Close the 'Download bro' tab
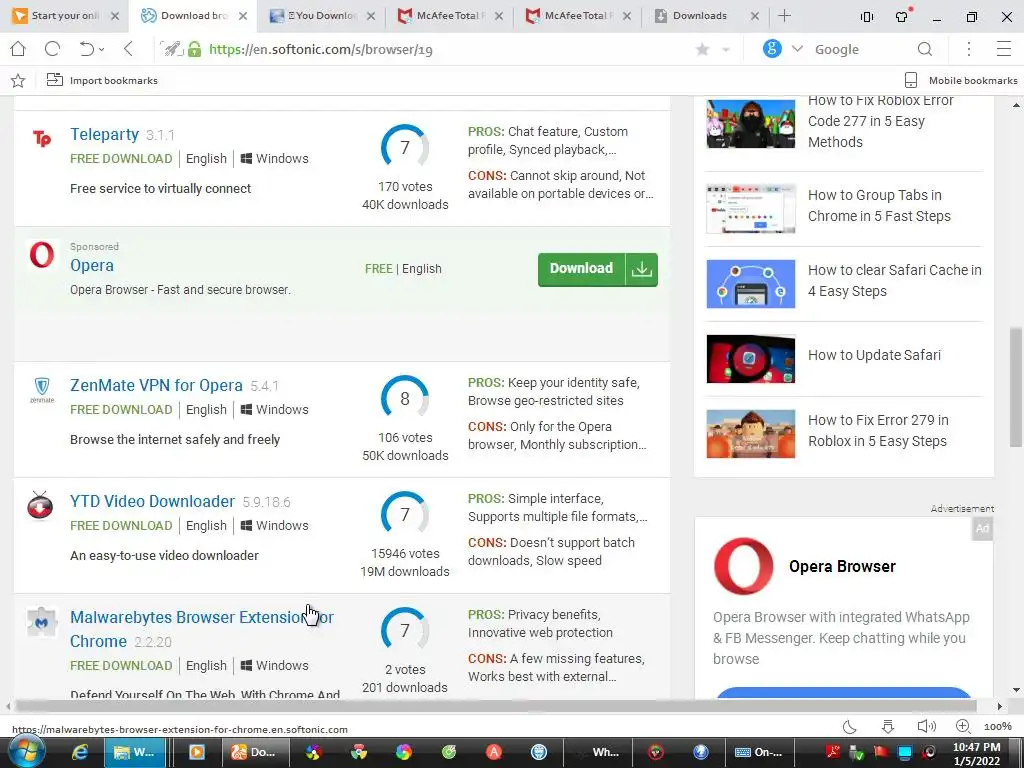Image resolution: width=1024 pixels, height=768 pixels. (243, 16)
